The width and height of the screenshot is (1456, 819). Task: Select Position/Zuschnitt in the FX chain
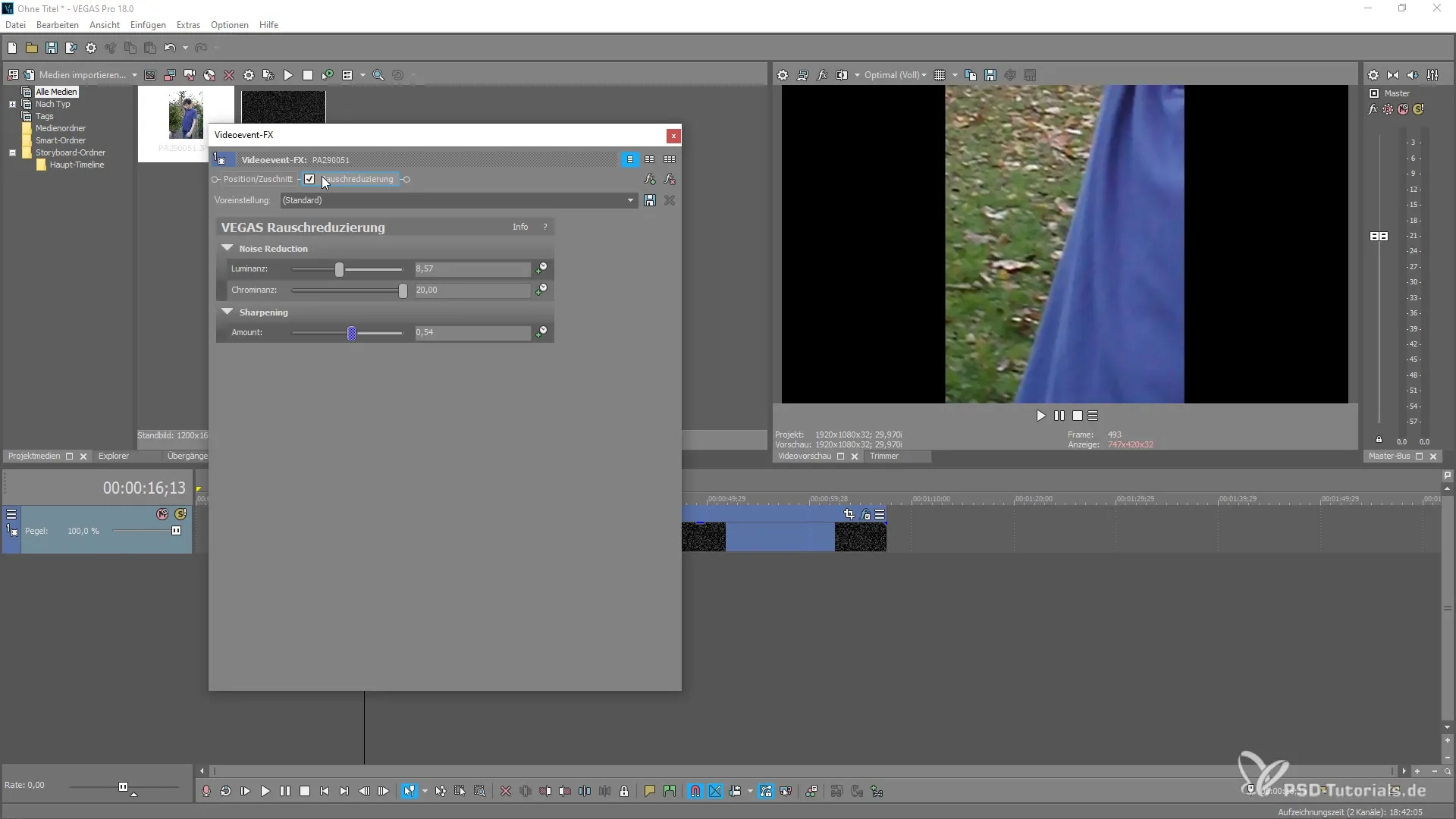(258, 180)
